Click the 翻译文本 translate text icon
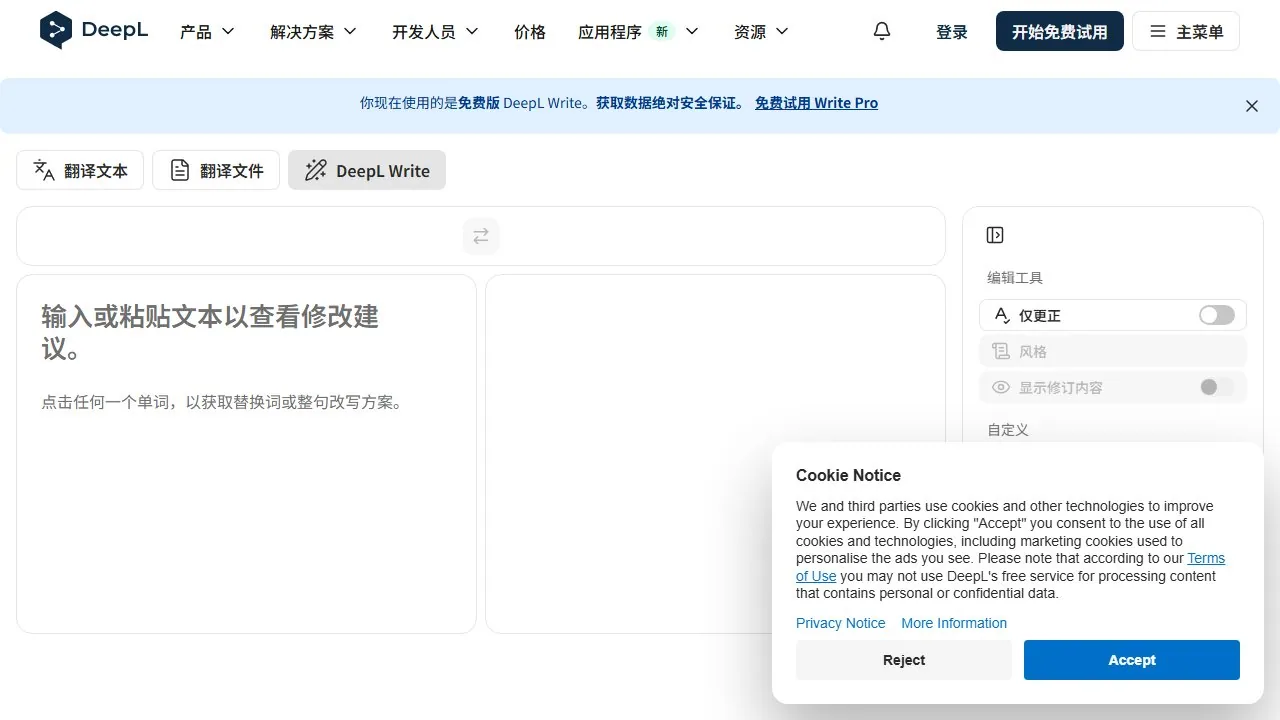The height and width of the screenshot is (720, 1280). point(44,170)
